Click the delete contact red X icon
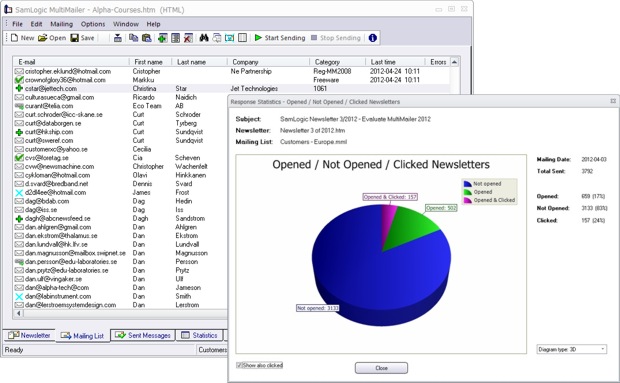Viewport: 620px width, 383px height. (x=188, y=38)
